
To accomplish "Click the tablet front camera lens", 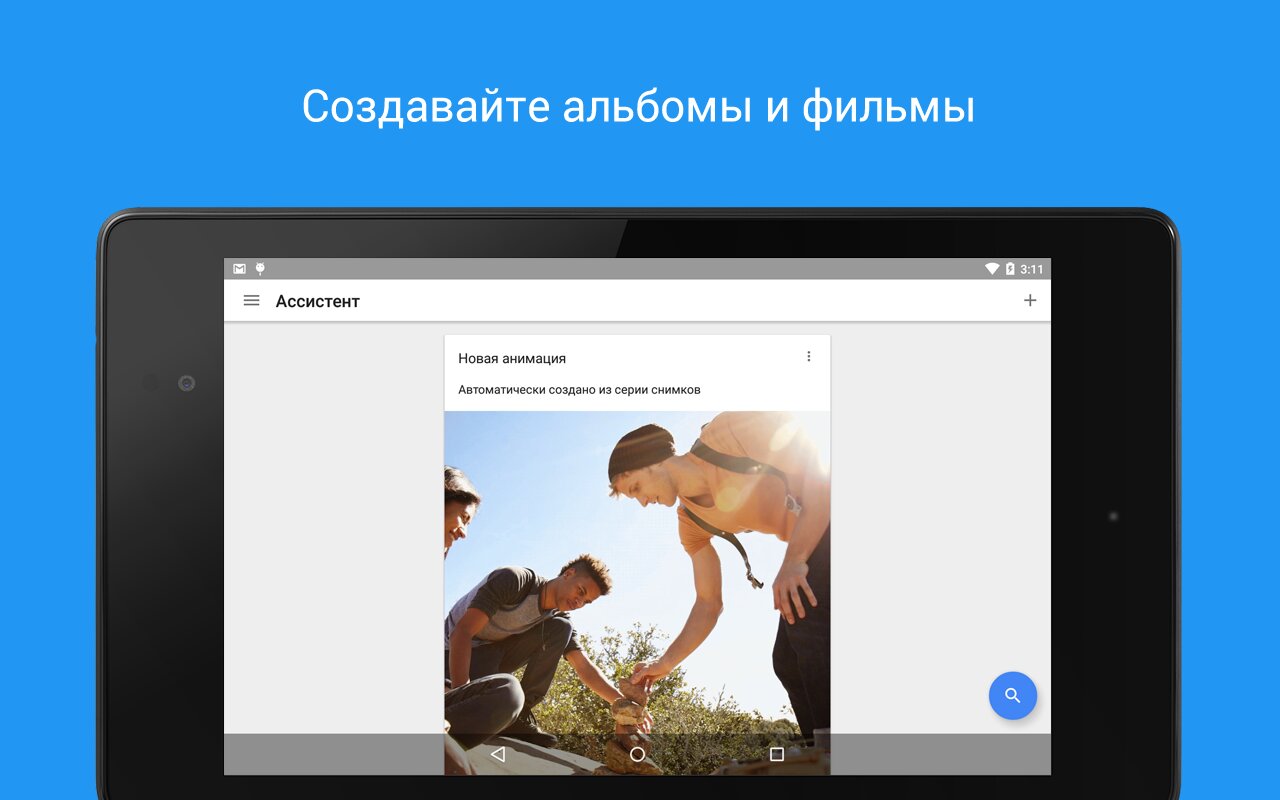I will [x=186, y=383].
